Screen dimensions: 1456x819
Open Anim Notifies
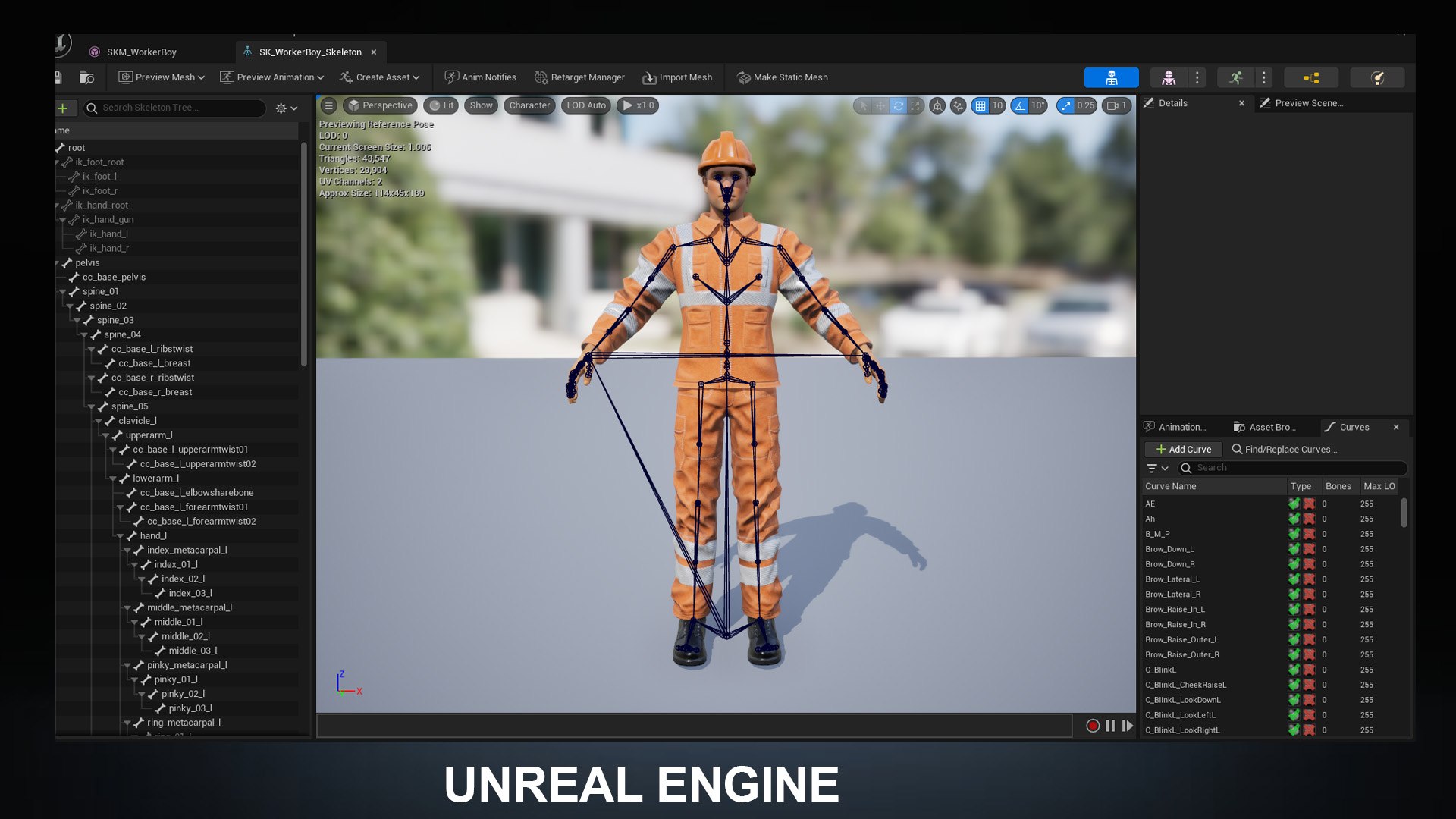(x=480, y=77)
